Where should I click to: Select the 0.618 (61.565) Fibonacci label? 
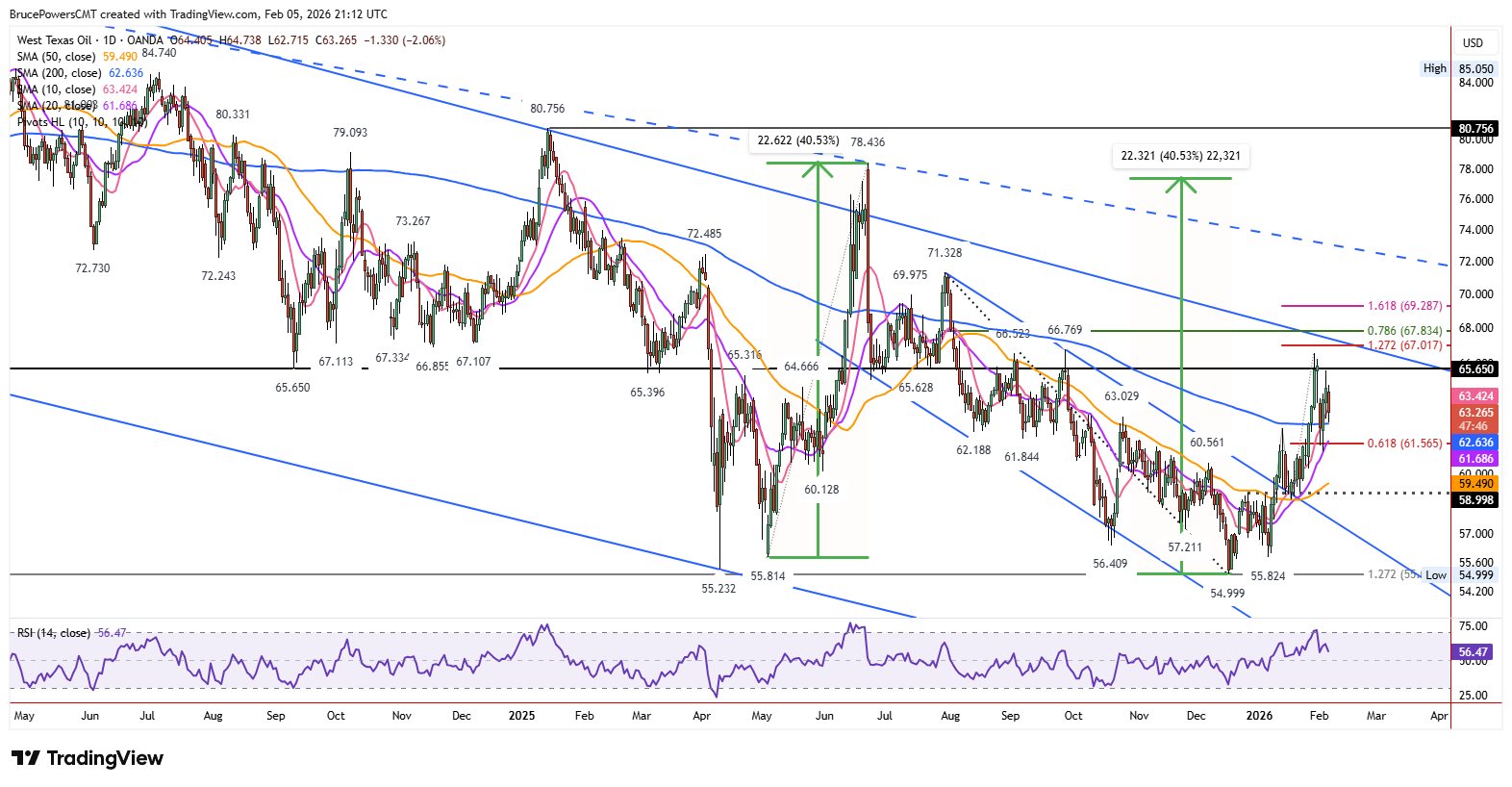1404,444
